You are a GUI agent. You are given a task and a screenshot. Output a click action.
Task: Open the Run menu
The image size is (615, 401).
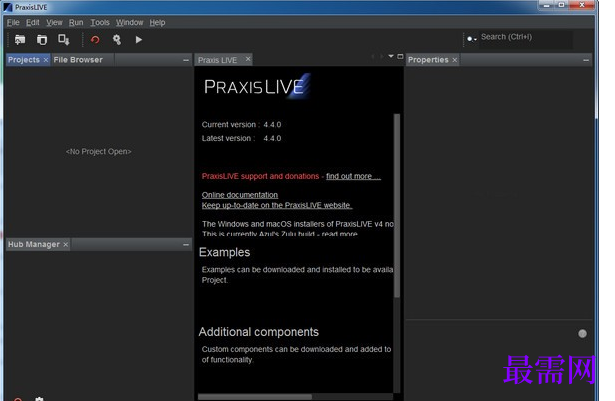tap(76, 22)
